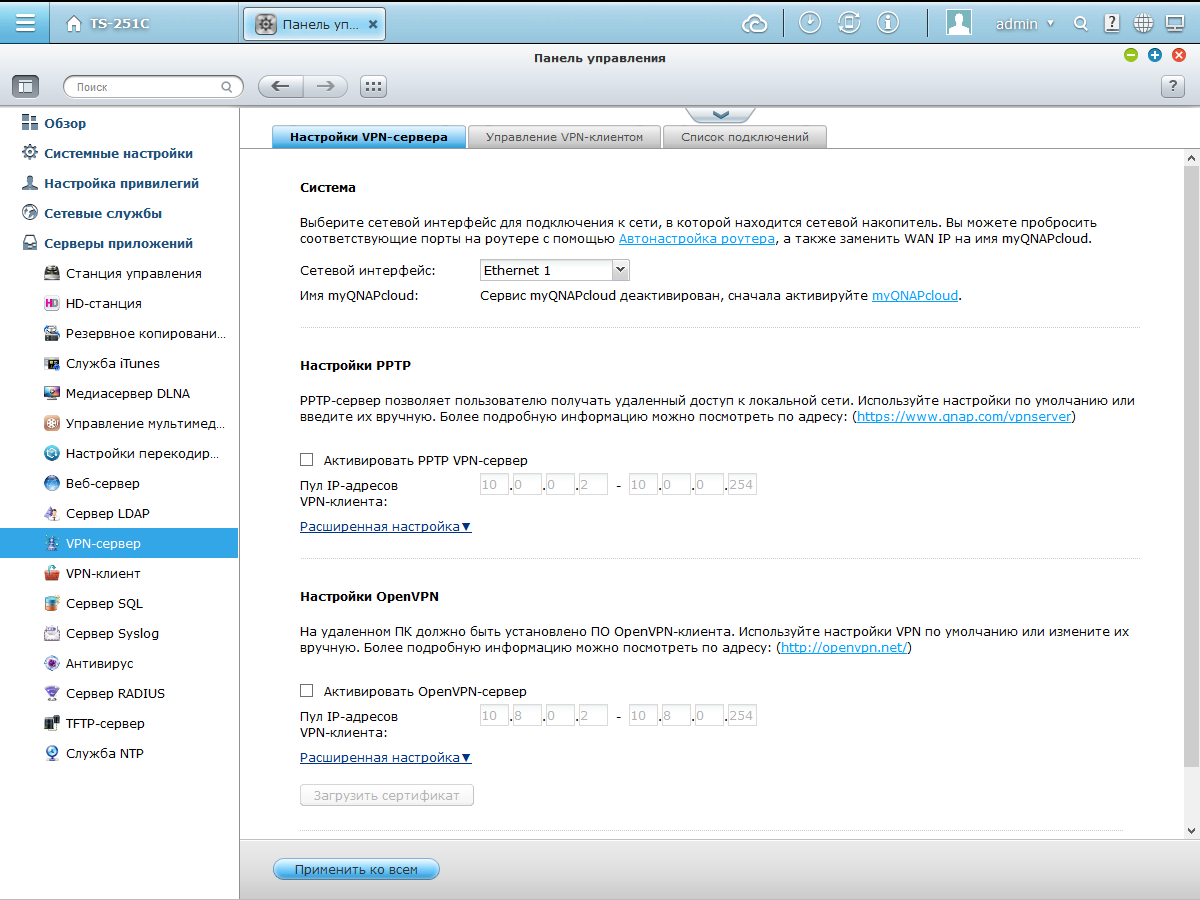1200x900 pixels.
Task: Open the background tasks clock icon
Action: point(810,23)
